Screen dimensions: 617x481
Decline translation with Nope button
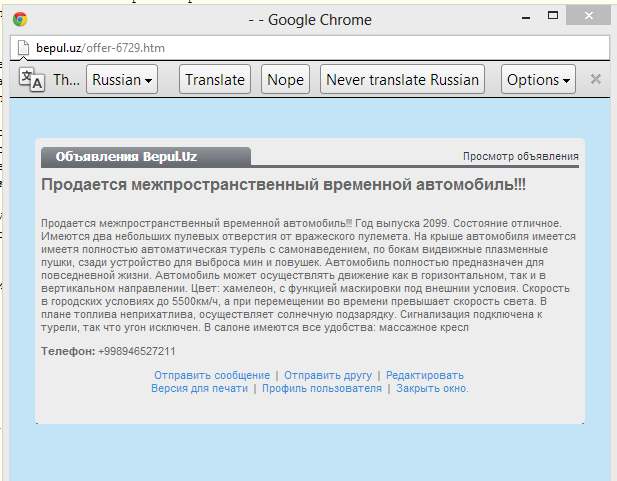285,80
